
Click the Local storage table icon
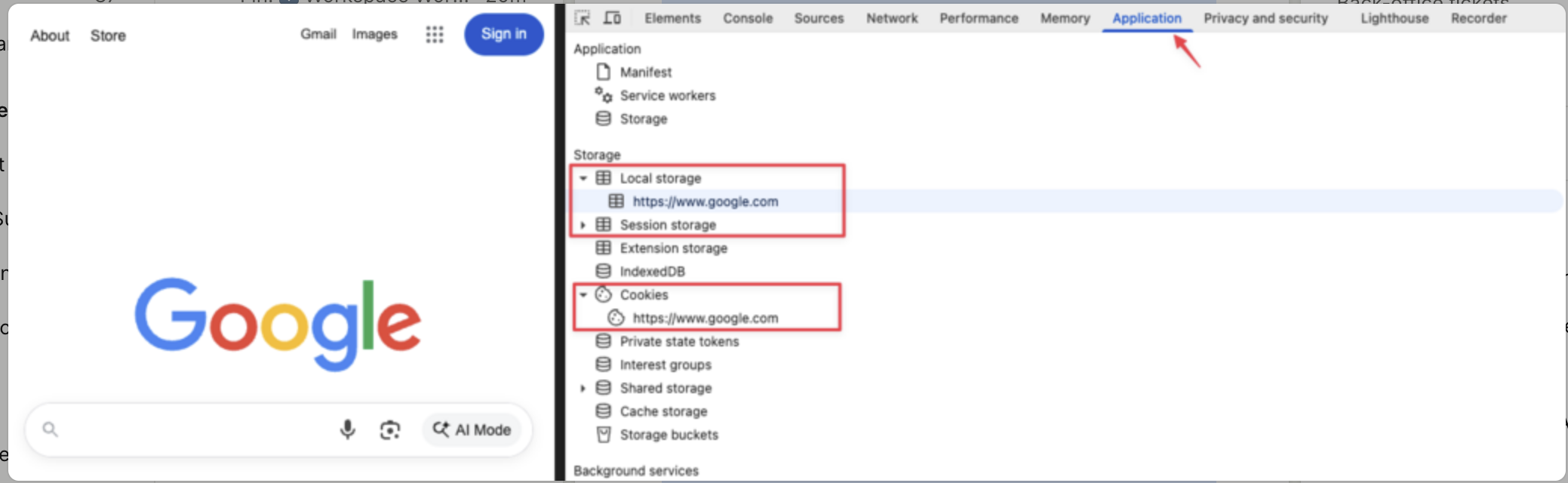[603, 178]
